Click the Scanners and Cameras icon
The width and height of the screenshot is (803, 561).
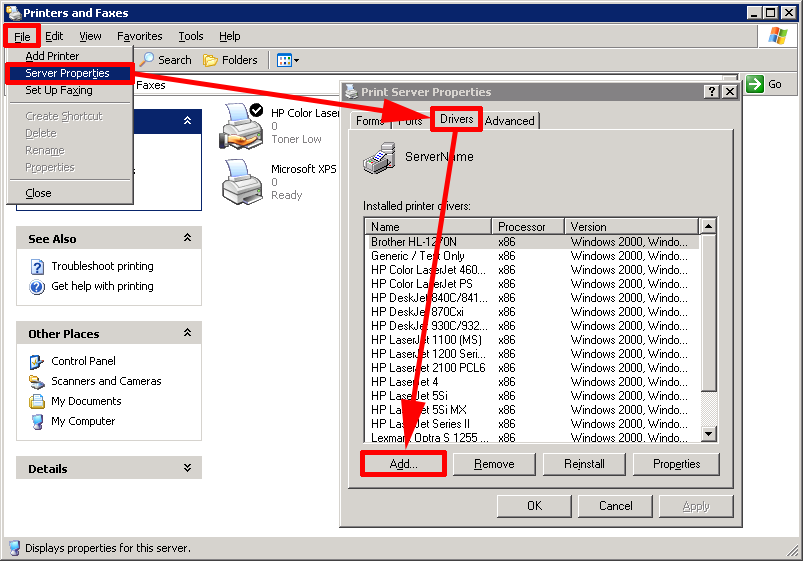click(x=37, y=382)
